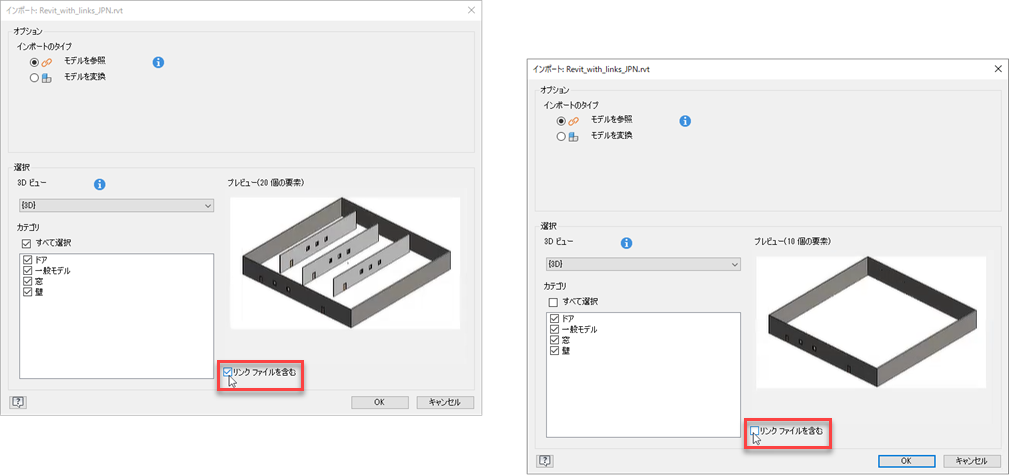Uncheck すべて選択 in left dialog
The width and height of the screenshot is (1010, 475).
pyautogui.click(x=26, y=243)
